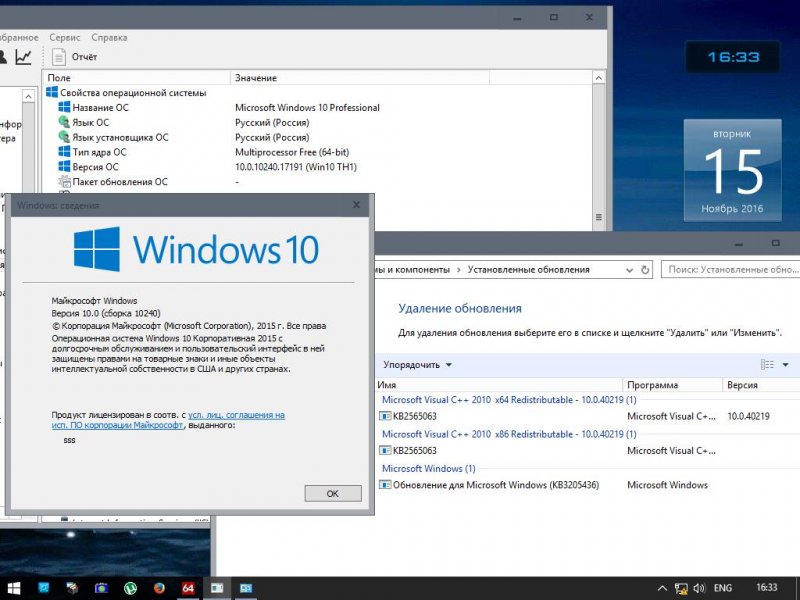The height and width of the screenshot is (600, 800).
Task: Open the license agreement link
Action: 236,414
